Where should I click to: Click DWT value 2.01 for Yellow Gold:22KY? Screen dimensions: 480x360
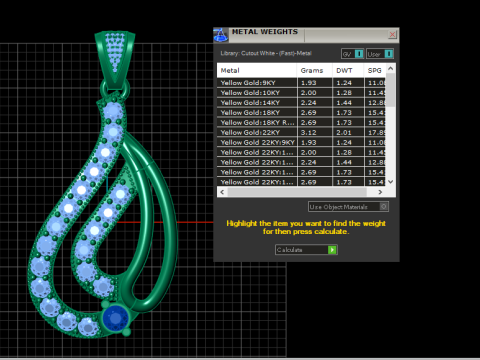[x=344, y=132]
